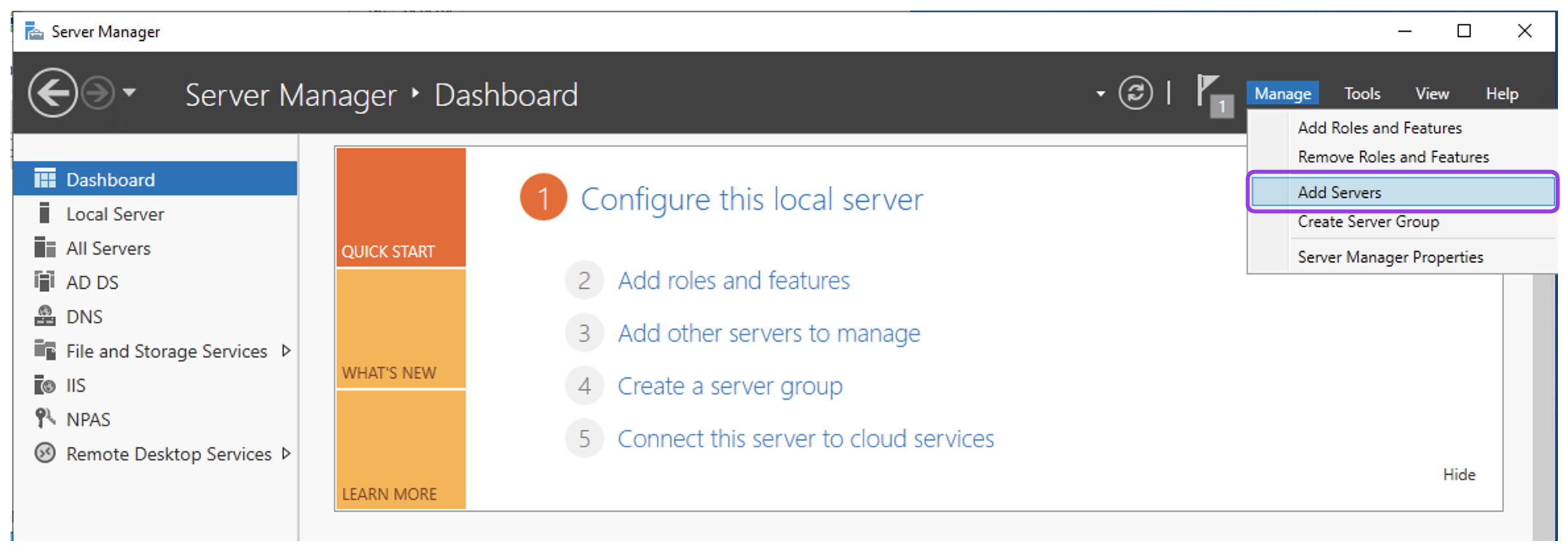Click the refresh dashboard icon
This screenshot has width=1568, height=556.
[x=1135, y=93]
